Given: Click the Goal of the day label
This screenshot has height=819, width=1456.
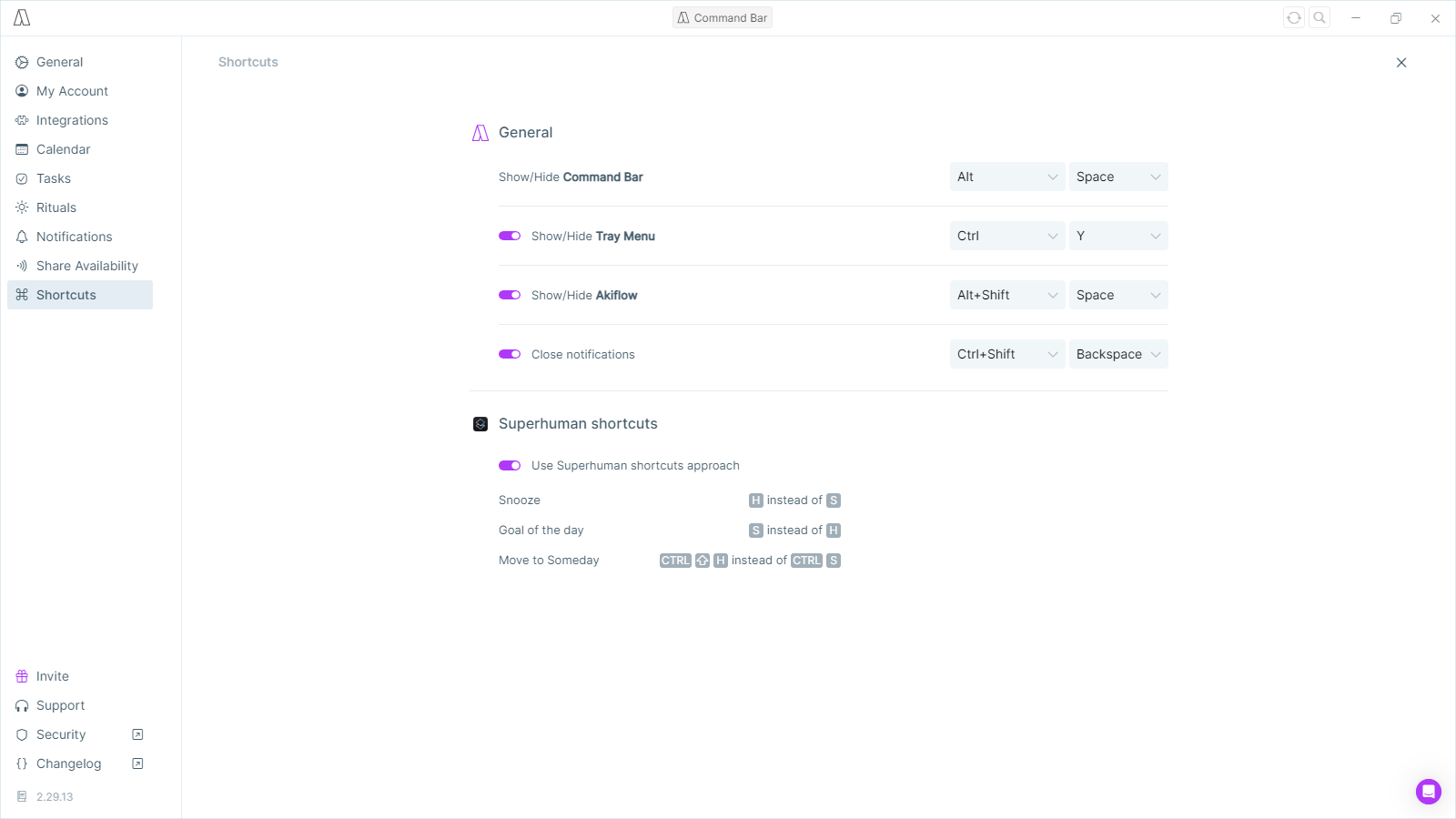Looking at the screenshot, I should (541, 531).
